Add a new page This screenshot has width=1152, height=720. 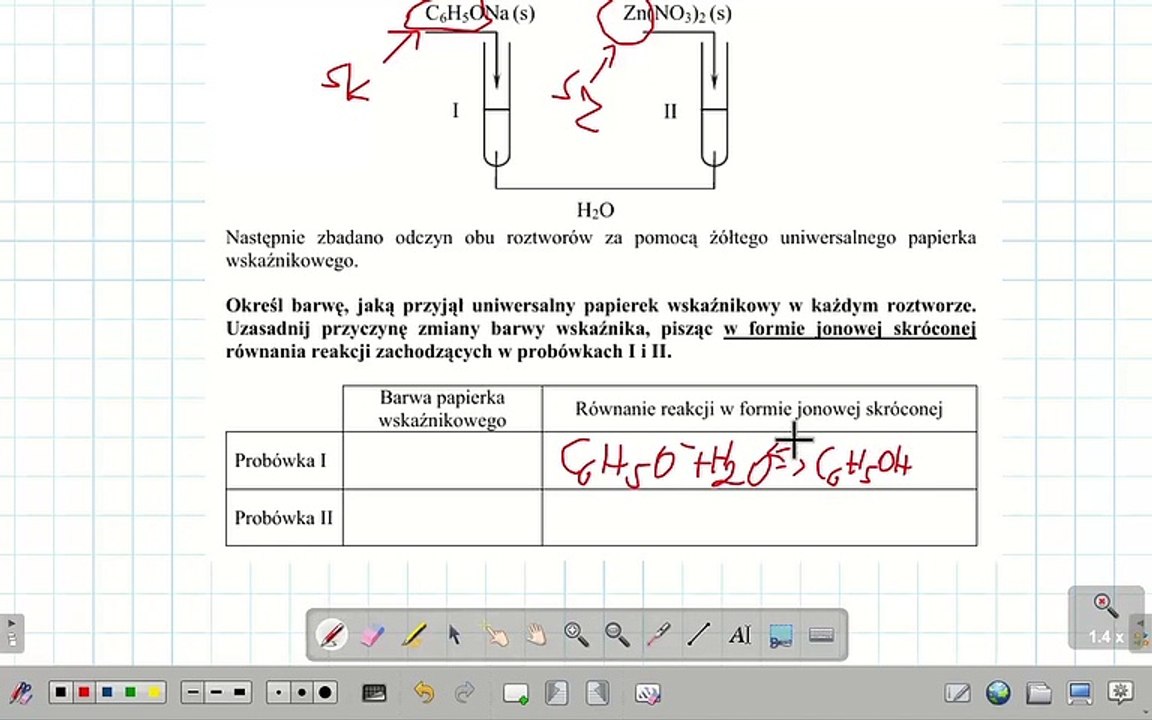(516, 693)
